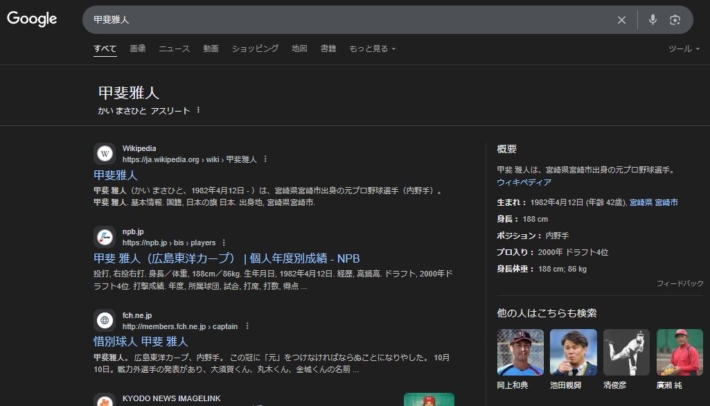Start voice search with microphone icon

pyautogui.click(x=652, y=19)
